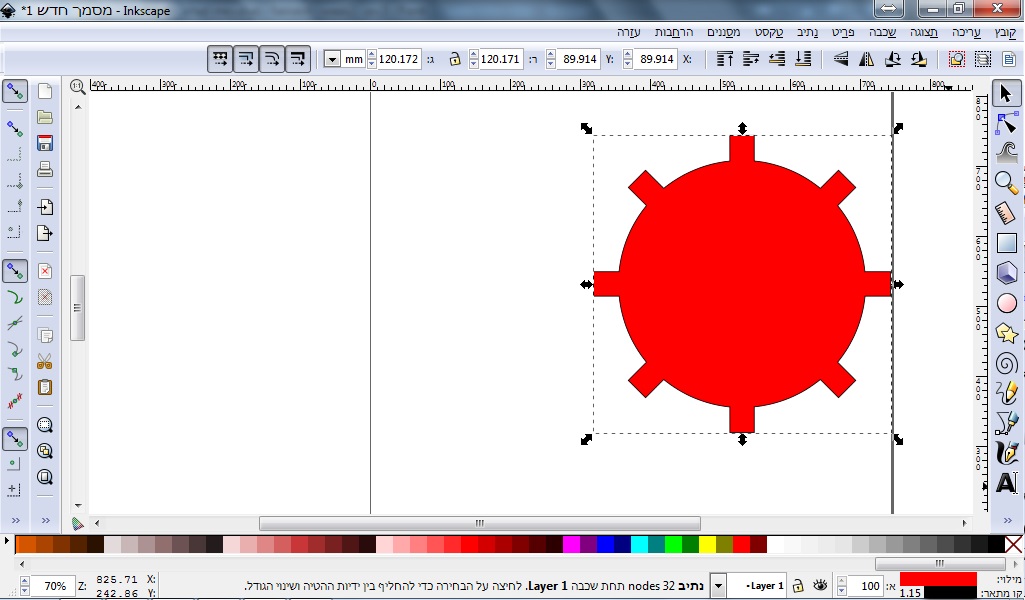Viewport: 1025px width, 600px height.
Task: Open the עזרה (Help) menu
Action: [628, 32]
